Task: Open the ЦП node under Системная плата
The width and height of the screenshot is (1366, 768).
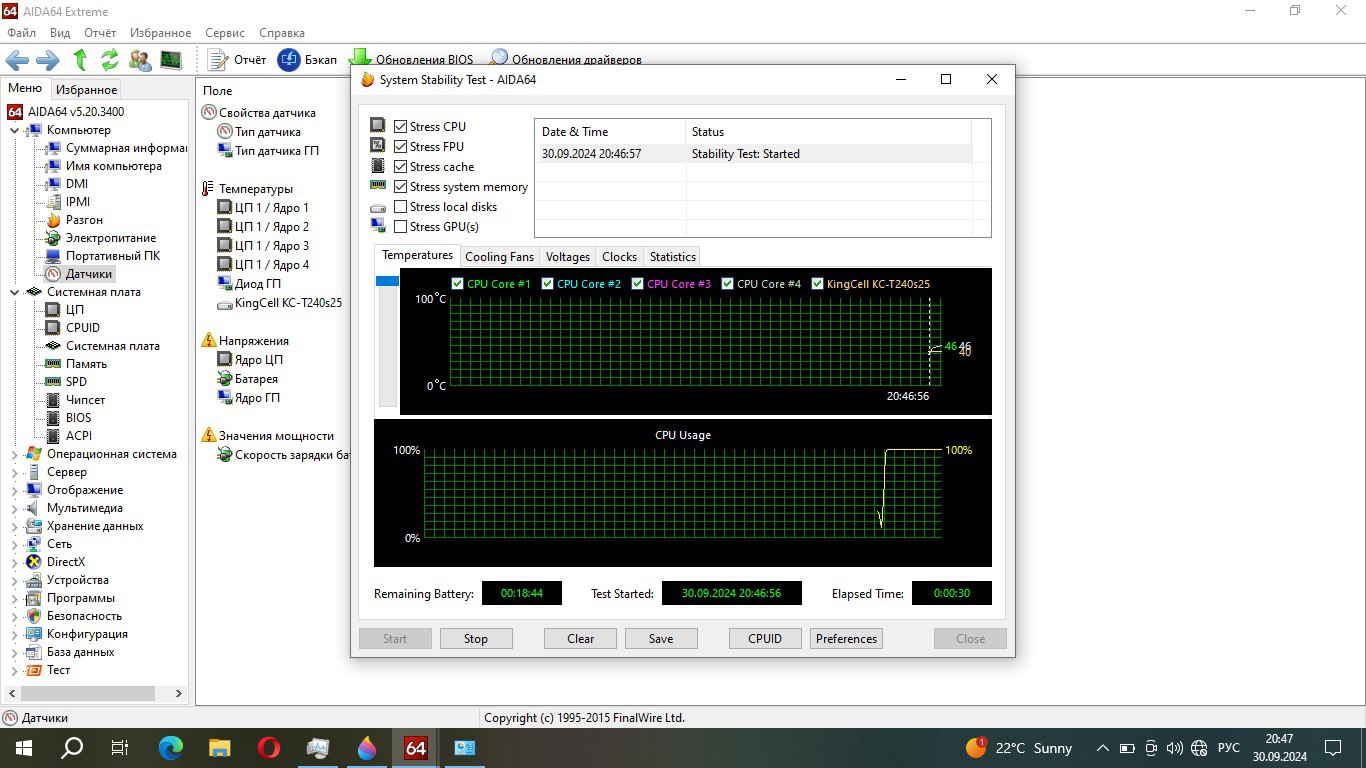Action: 65,310
